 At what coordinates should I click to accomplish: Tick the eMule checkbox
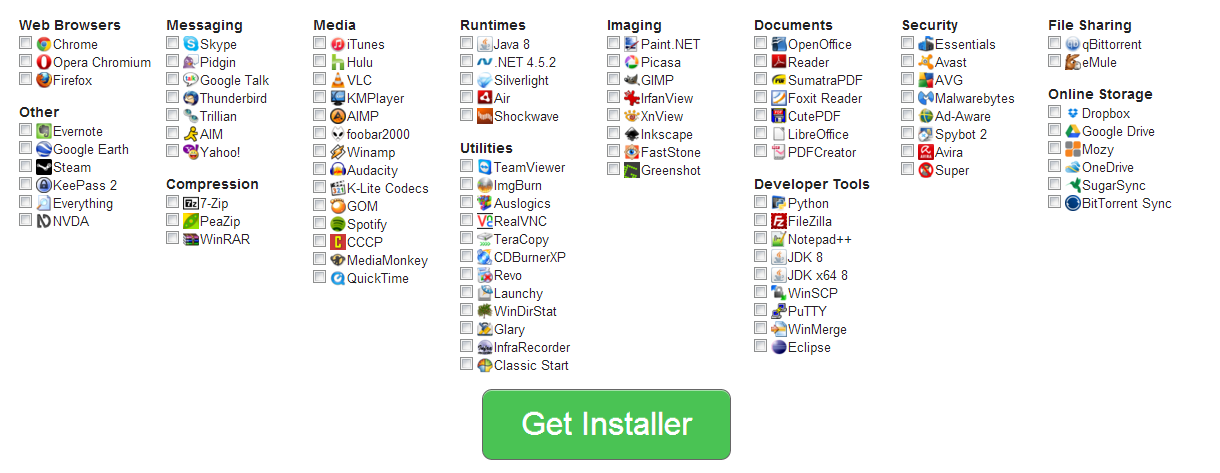[1055, 61]
